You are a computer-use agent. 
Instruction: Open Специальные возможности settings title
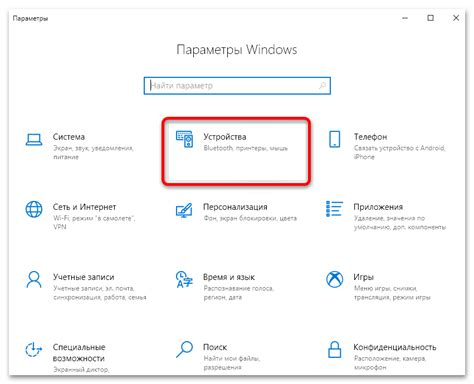coord(79,353)
